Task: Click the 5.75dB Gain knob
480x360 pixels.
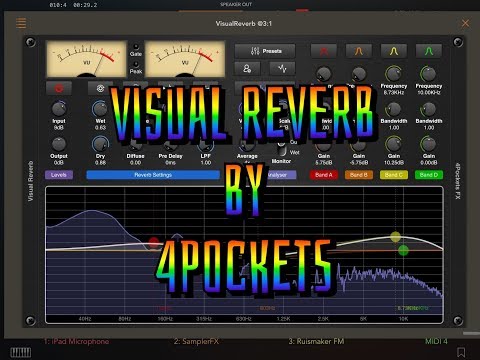Action: (x=324, y=145)
